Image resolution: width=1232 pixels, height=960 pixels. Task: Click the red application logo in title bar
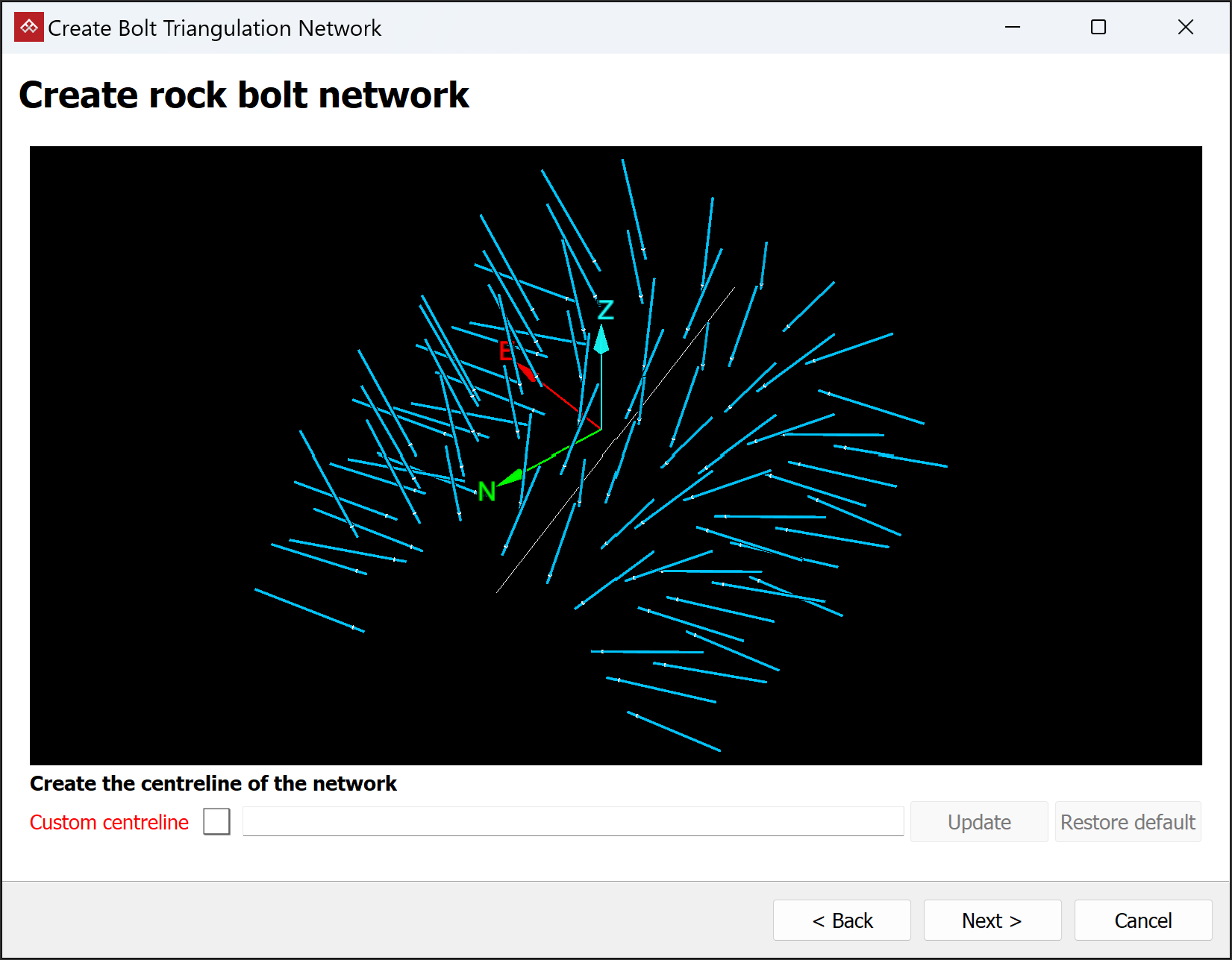click(29, 28)
